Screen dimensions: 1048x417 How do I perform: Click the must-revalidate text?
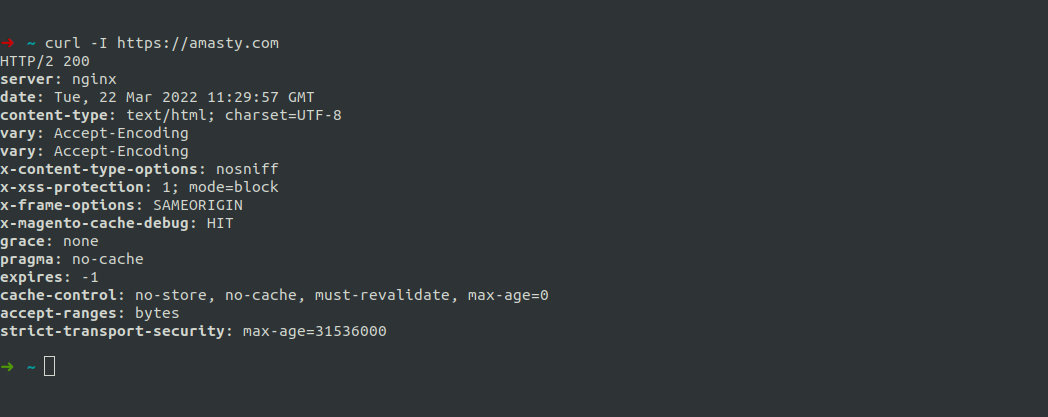click(x=382, y=296)
